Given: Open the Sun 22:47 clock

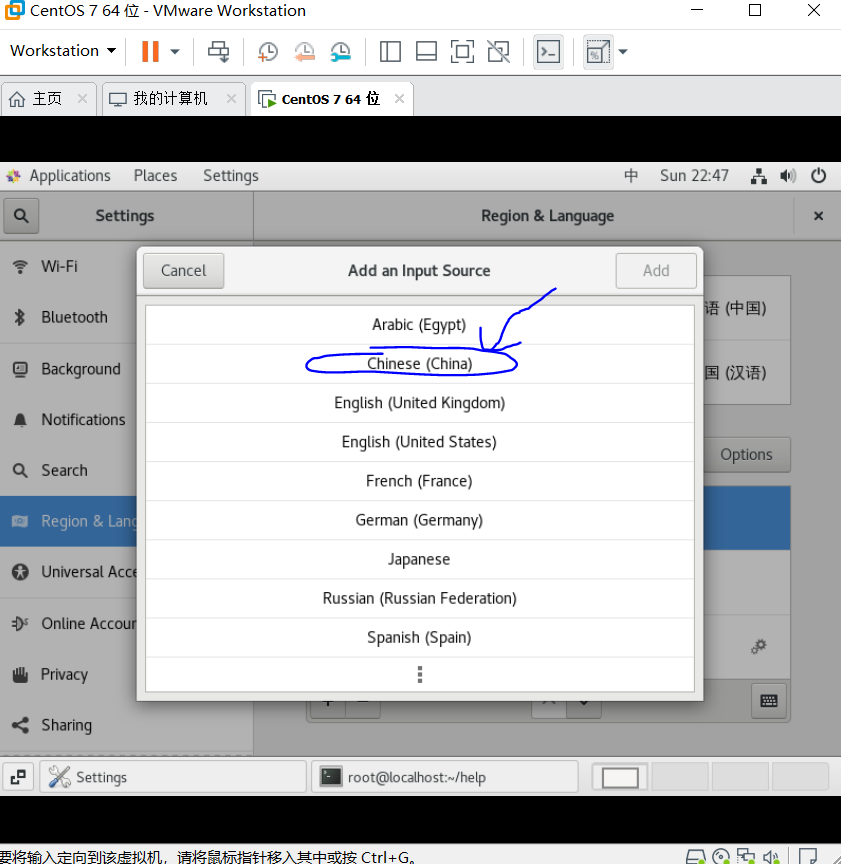Looking at the screenshot, I should click(x=694, y=176).
